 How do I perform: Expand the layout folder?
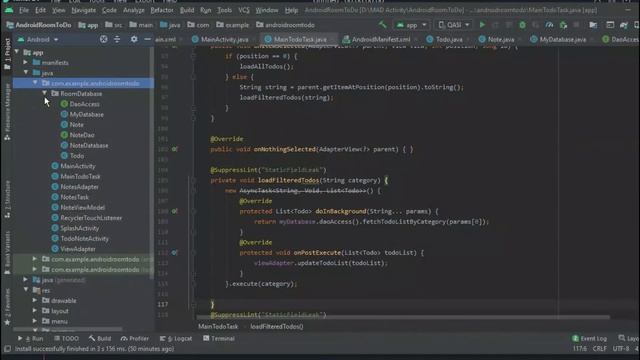35,311
